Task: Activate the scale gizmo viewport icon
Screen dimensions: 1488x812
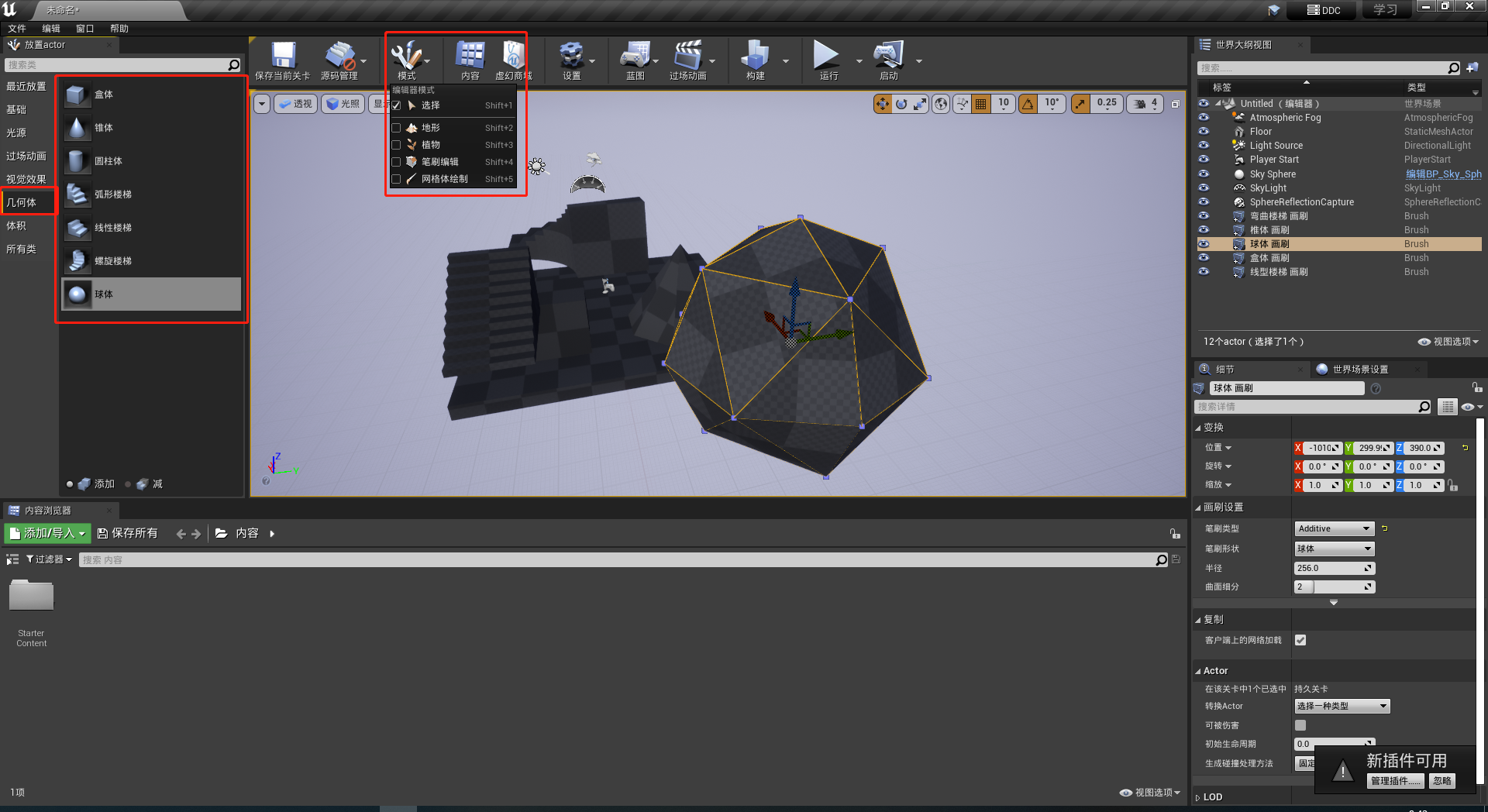Action: click(920, 104)
